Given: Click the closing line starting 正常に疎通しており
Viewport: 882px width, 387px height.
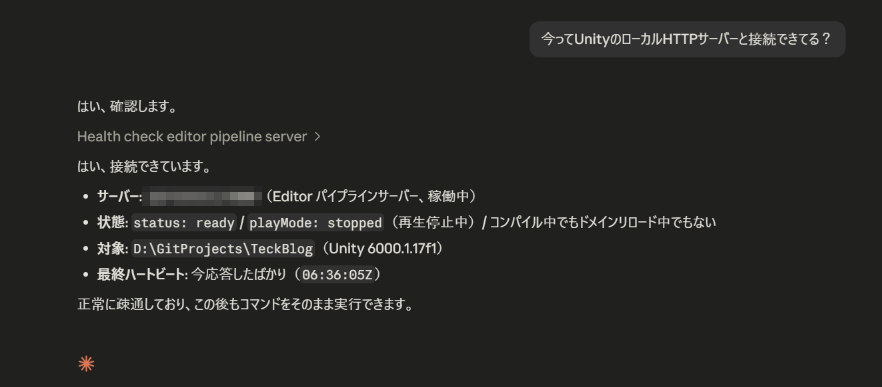Looking at the screenshot, I should [245, 305].
